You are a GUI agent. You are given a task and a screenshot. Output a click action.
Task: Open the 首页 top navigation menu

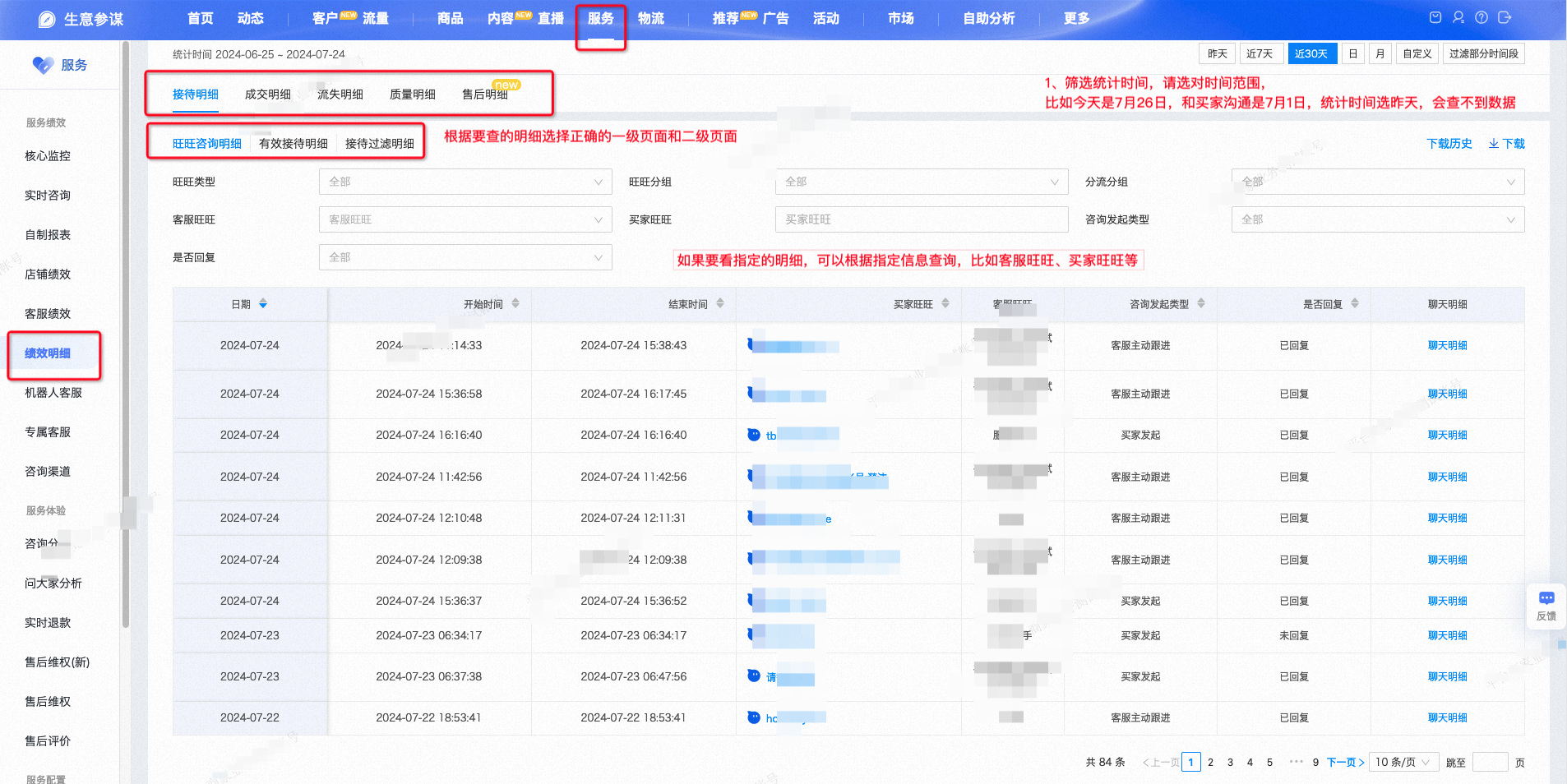[x=201, y=18]
